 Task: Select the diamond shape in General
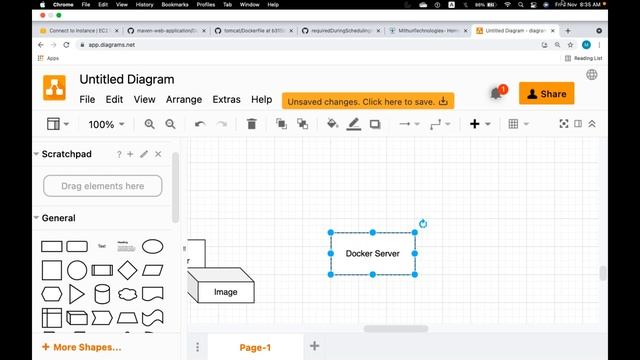click(x=127, y=270)
